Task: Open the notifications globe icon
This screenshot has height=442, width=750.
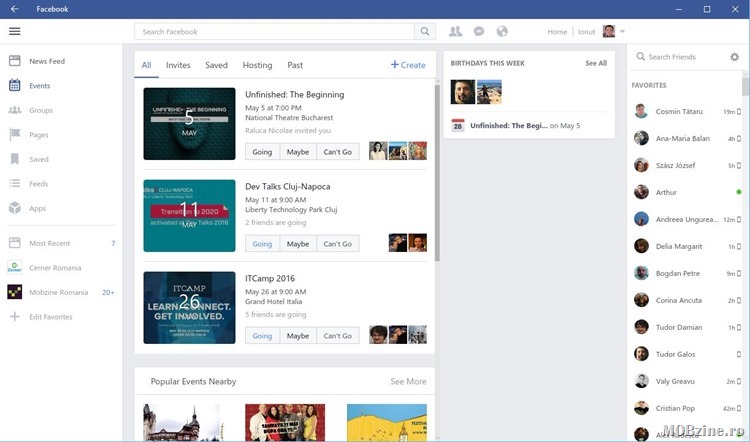Action: click(502, 32)
